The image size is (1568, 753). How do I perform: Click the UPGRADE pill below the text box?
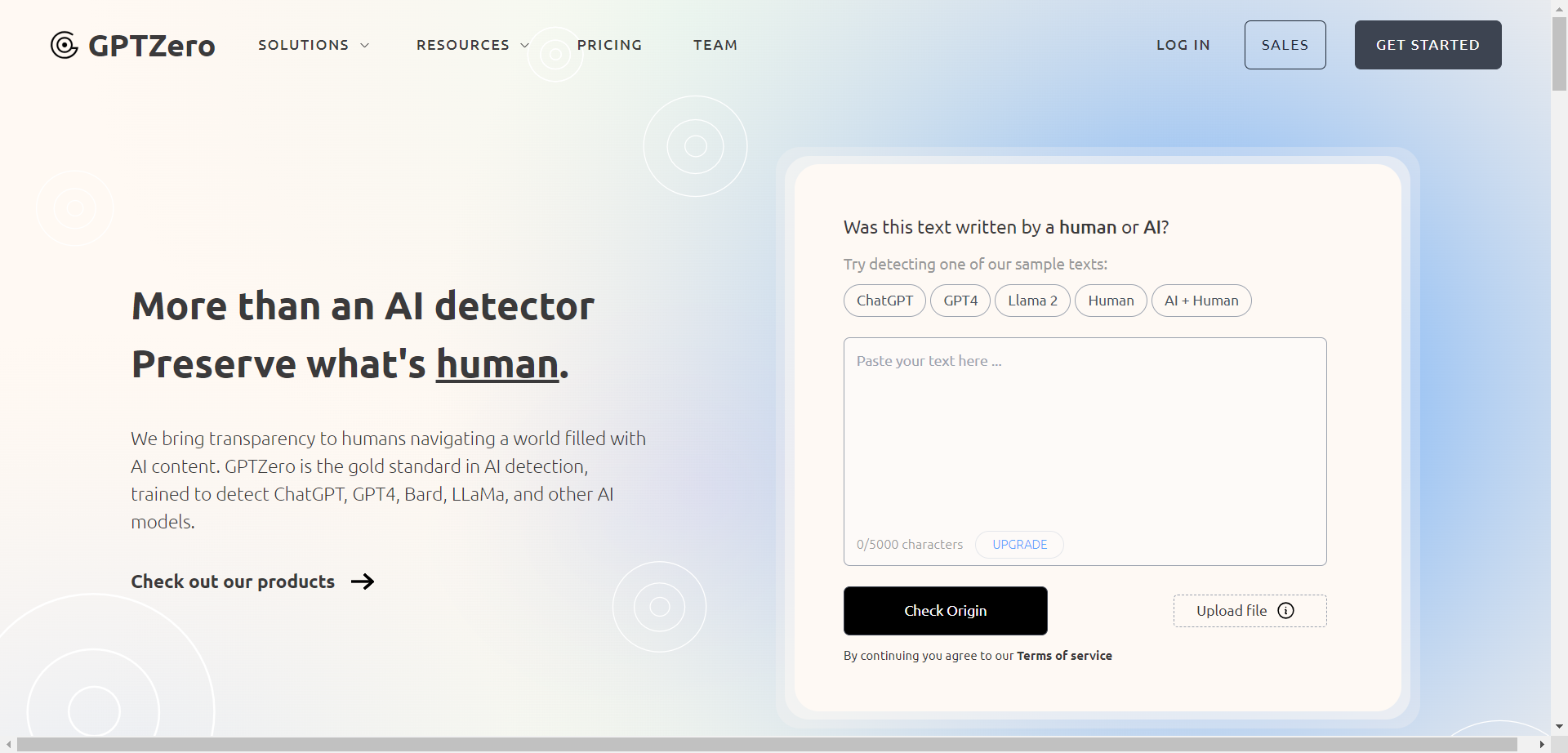[x=1019, y=544]
